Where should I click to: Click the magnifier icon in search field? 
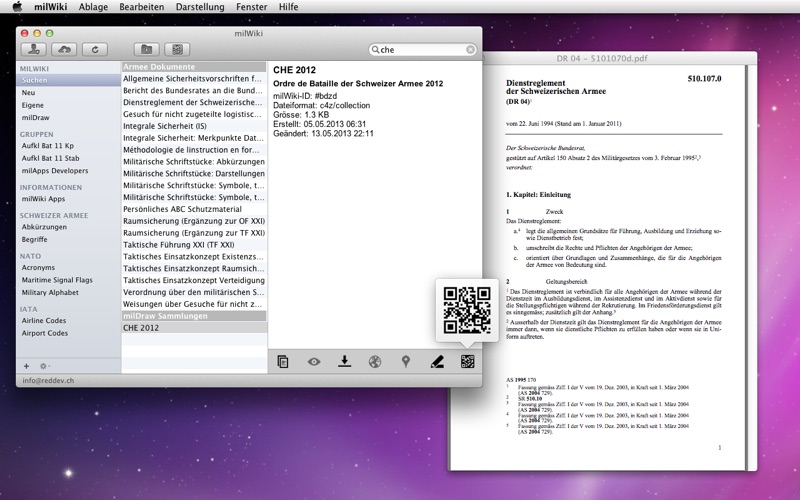click(x=375, y=49)
